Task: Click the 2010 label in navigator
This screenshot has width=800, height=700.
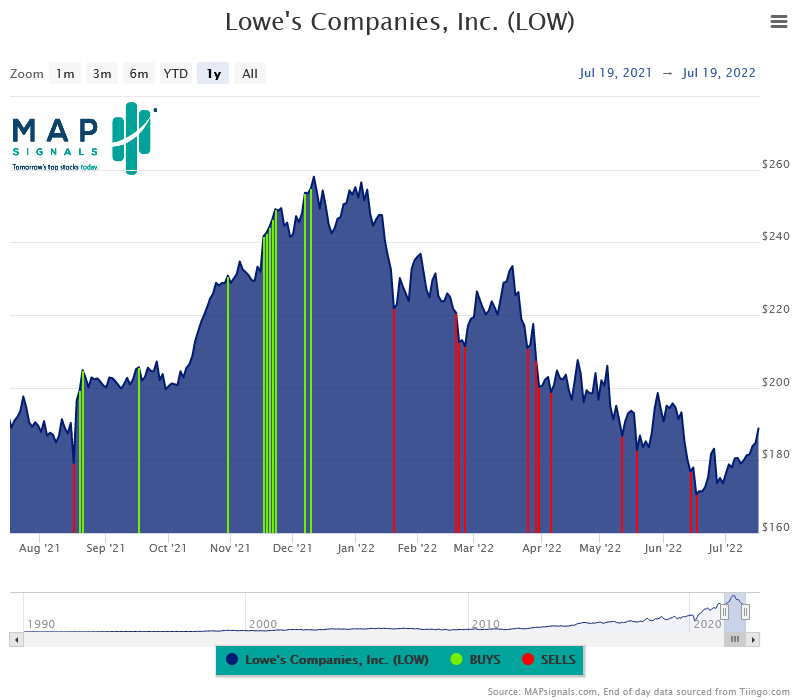Action: pyautogui.click(x=485, y=624)
